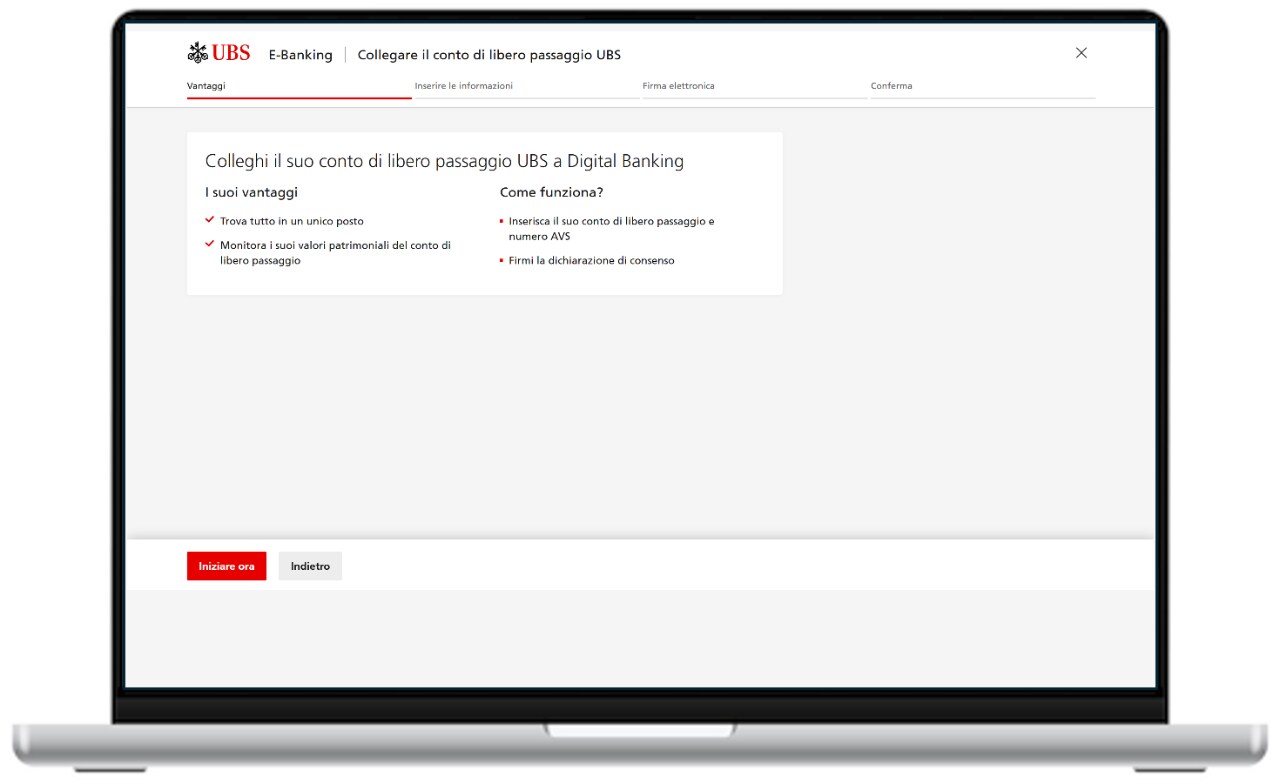Click the E-Banking label in header
This screenshot has height=784, width=1280.
(300, 55)
